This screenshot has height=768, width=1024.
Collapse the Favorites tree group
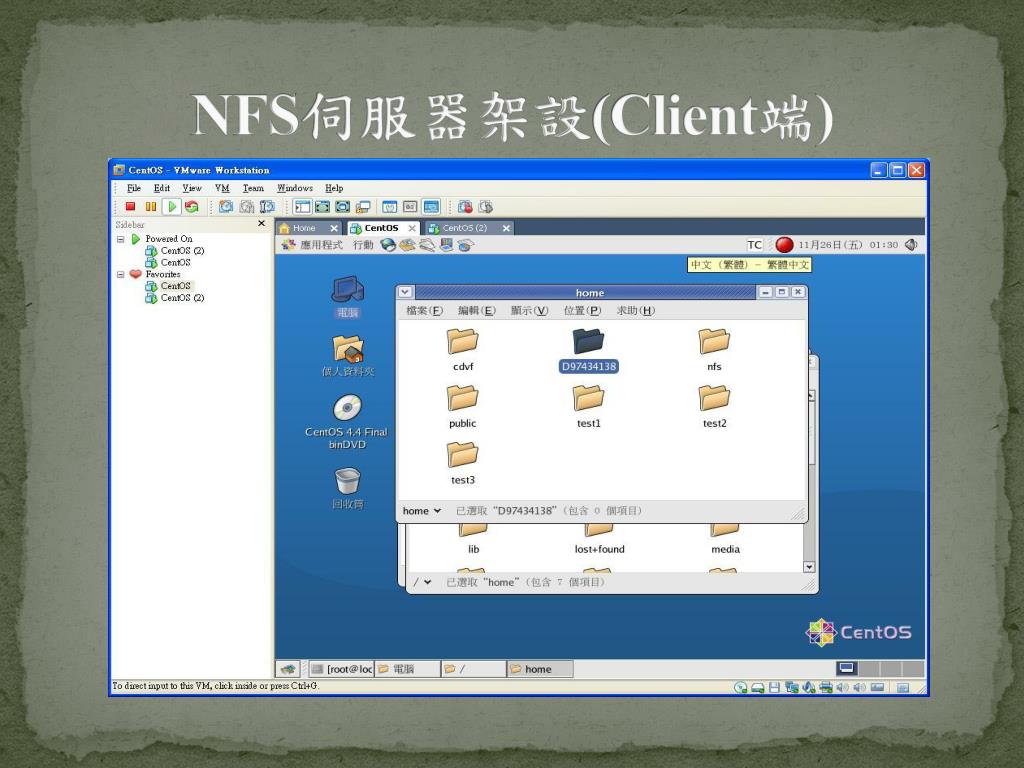coord(120,274)
